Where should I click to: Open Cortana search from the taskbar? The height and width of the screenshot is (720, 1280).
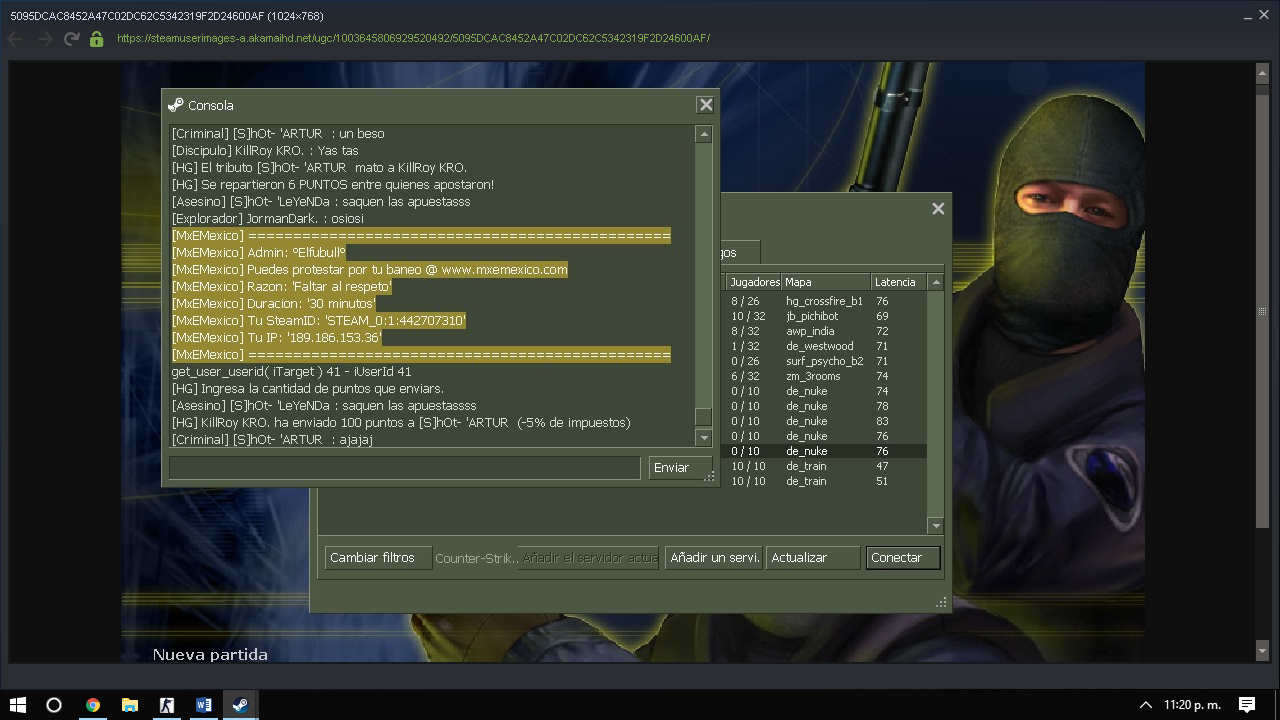pyautogui.click(x=54, y=704)
